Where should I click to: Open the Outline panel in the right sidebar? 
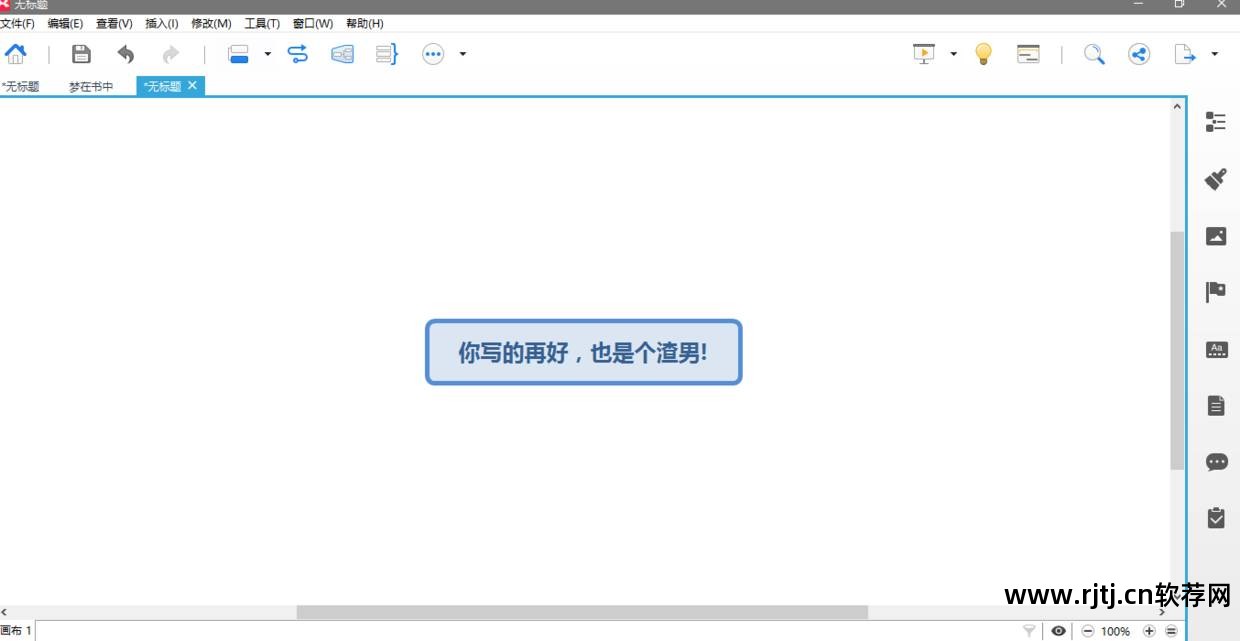[x=1216, y=121]
